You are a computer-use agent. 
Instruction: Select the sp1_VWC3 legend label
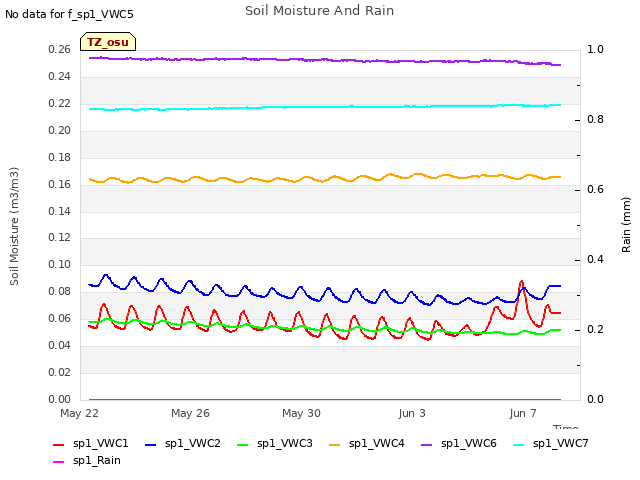pyautogui.click(x=284, y=444)
